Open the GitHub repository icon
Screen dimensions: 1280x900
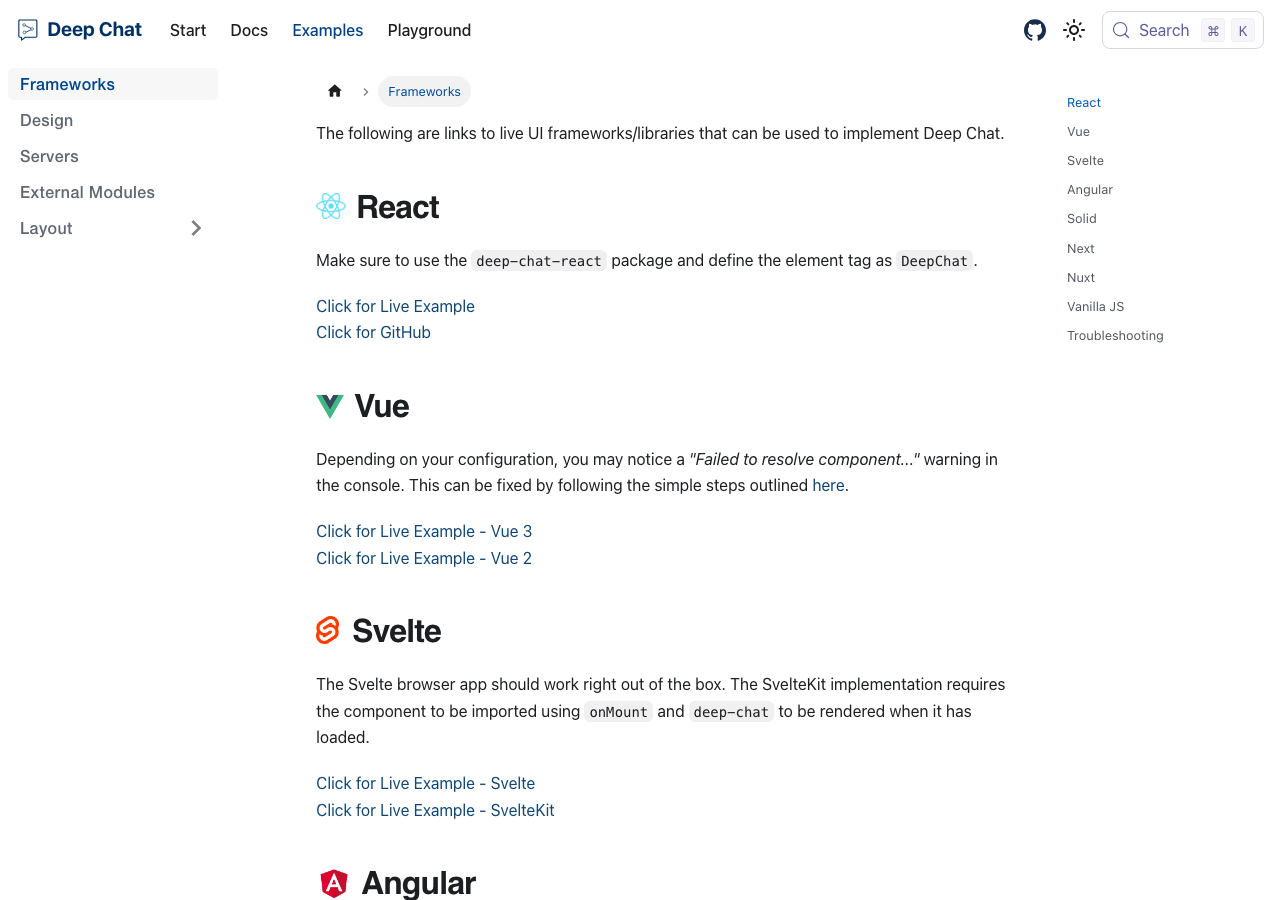tap(1035, 30)
